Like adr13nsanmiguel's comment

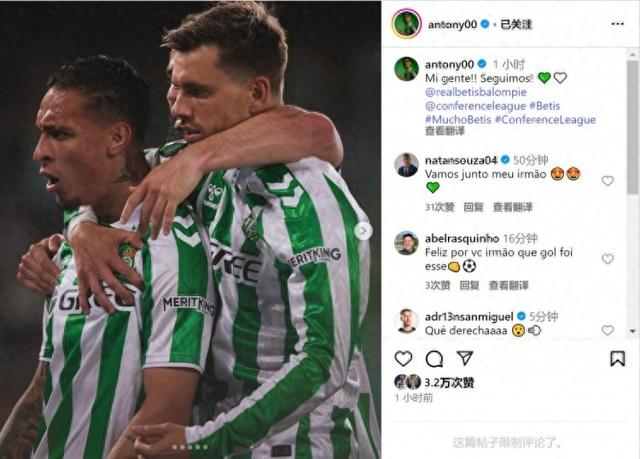(x=607, y=330)
